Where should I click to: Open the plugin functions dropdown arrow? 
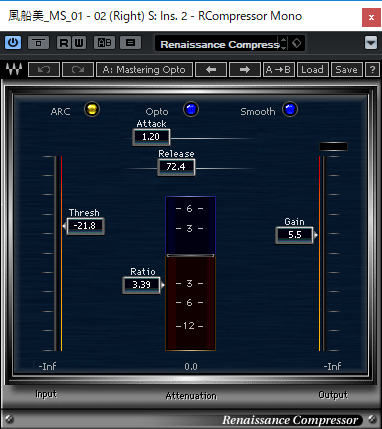[x=371, y=43]
